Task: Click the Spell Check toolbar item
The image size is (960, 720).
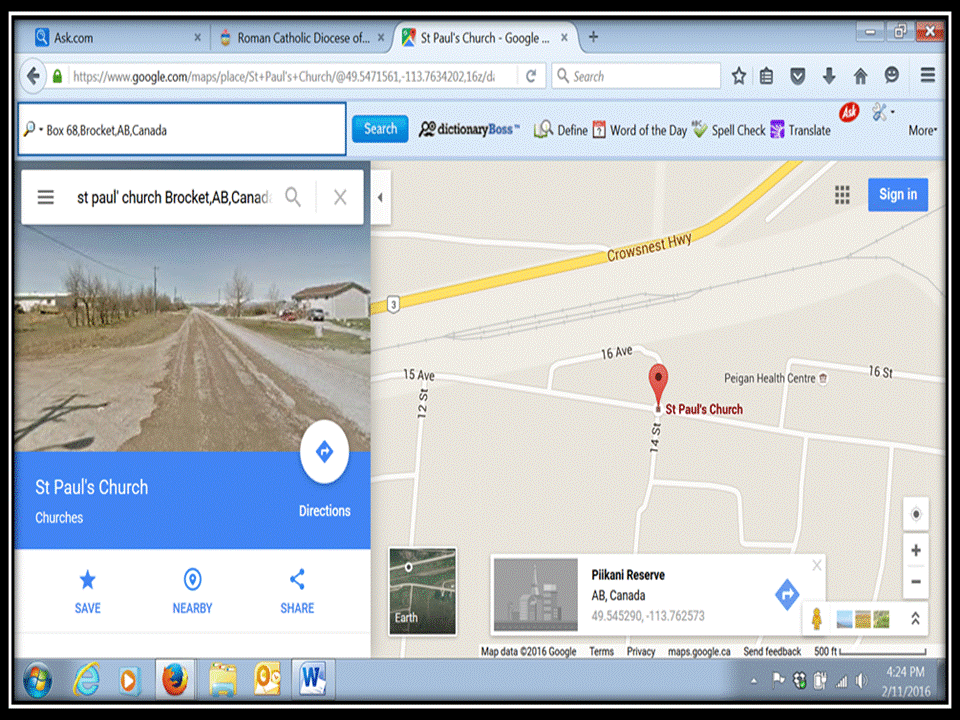Action: 729,130
